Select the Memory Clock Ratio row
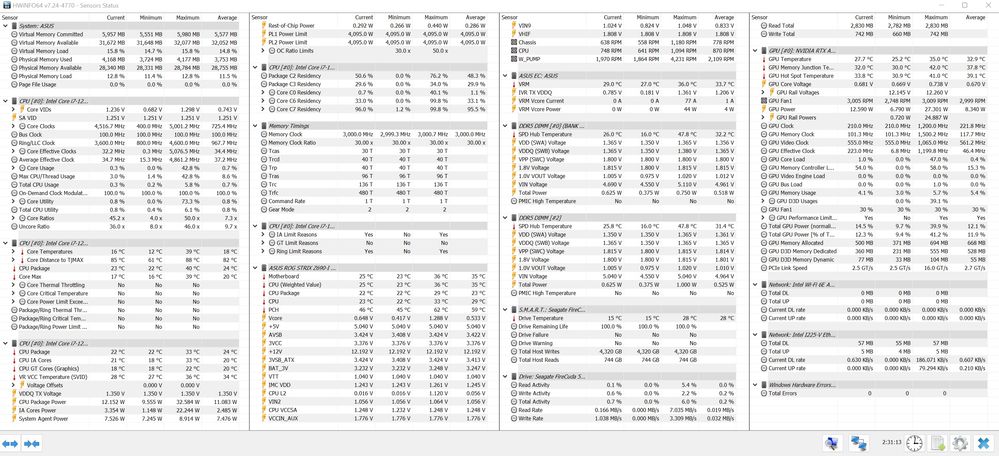 370,143
